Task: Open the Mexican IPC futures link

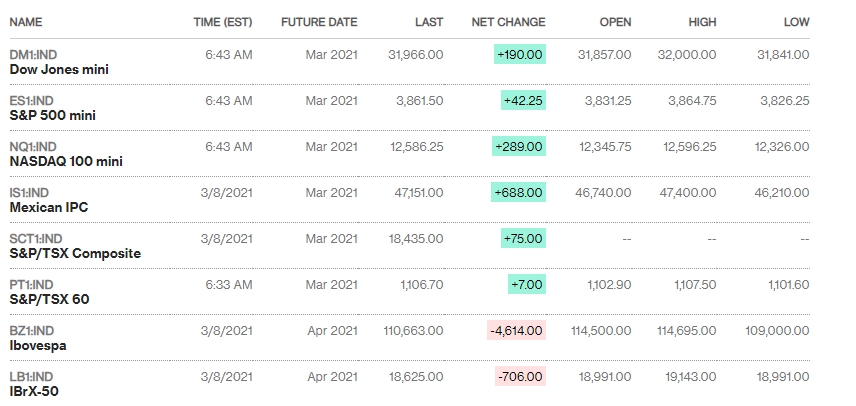Action: [x=46, y=208]
